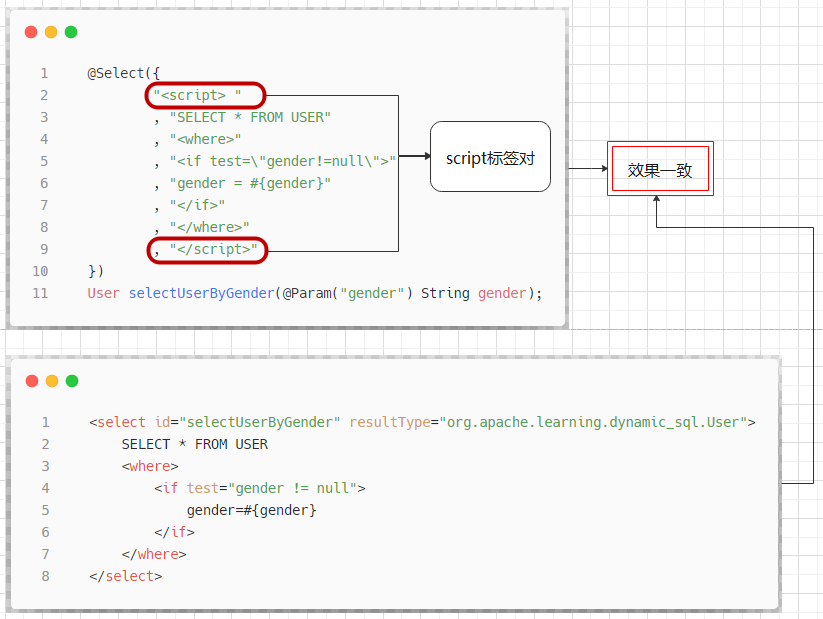Image resolution: width=823 pixels, height=619 pixels.
Task: Click the @Select annotation on line 1
Action: tap(113, 72)
